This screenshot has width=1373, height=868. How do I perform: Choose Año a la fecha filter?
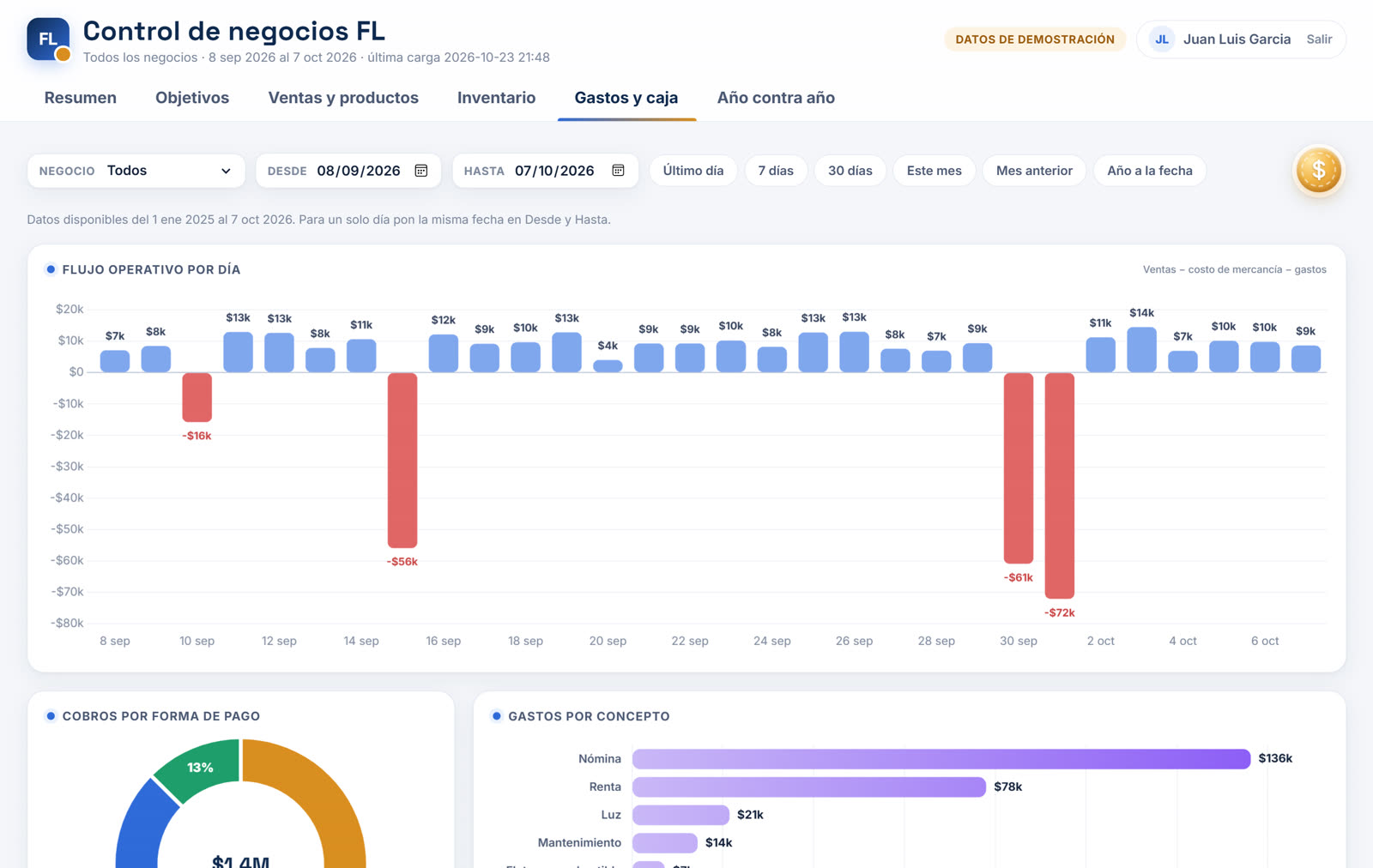[1150, 171]
